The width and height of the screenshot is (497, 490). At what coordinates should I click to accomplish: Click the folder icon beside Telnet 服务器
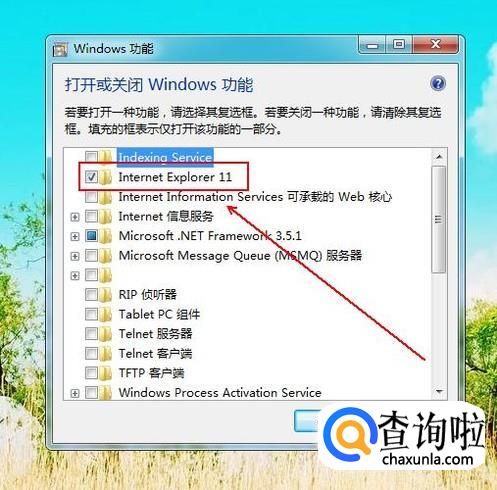[106, 334]
